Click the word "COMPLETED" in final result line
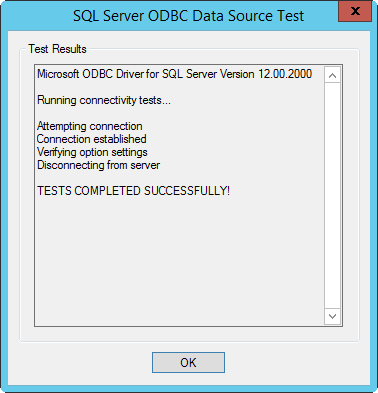Image resolution: width=378 pixels, height=393 pixels. tap(107, 191)
